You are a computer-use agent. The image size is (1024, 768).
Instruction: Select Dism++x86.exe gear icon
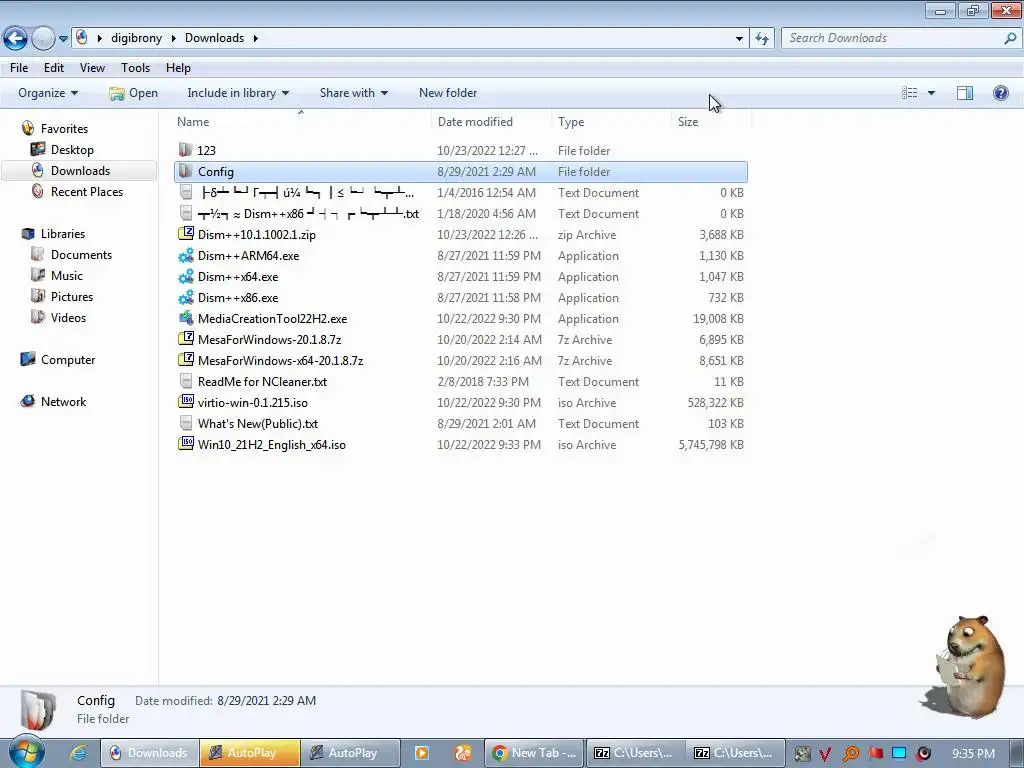tap(186, 297)
